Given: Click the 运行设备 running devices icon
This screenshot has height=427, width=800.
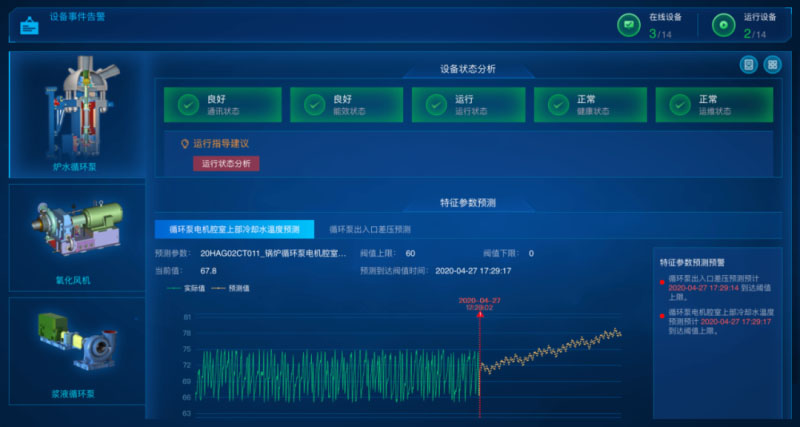Looking at the screenshot, I should pos(722,25).
